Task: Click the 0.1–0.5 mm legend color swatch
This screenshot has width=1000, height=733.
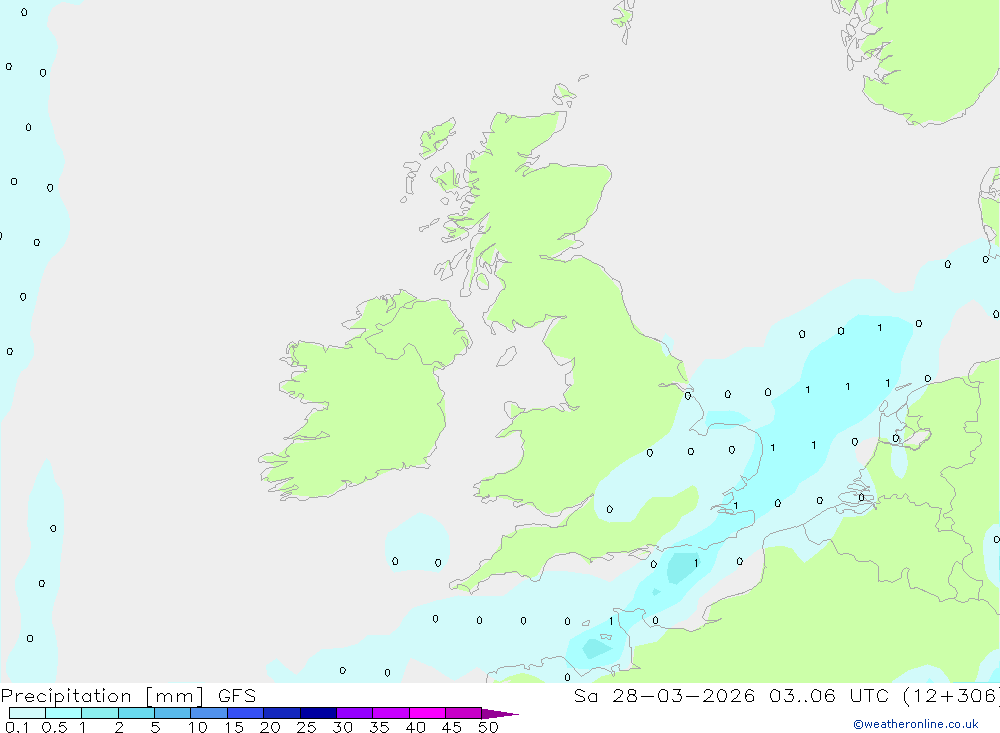Action: 27,713
